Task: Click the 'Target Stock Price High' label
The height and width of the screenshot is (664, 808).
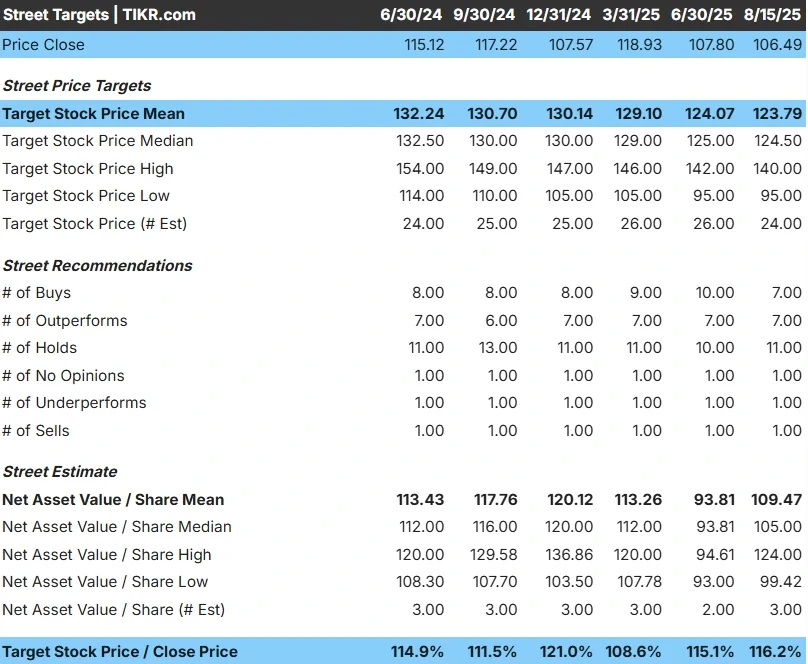Action: 88,168
